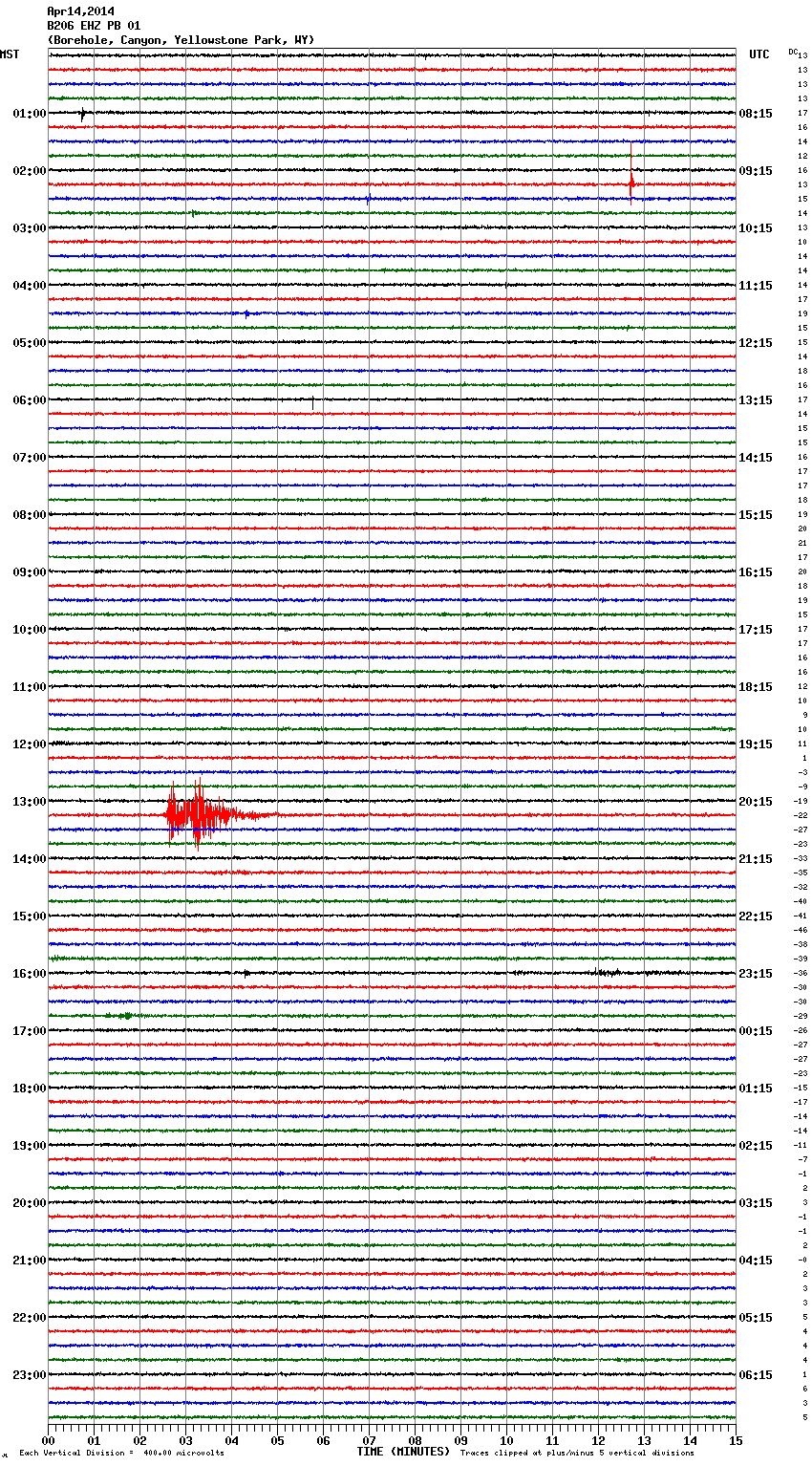This screenshot has width=812, height=1466.
Task: Select the station label 'B206 EHZ PB 01'
Action: pyautogui.click(x=94, y=26)
